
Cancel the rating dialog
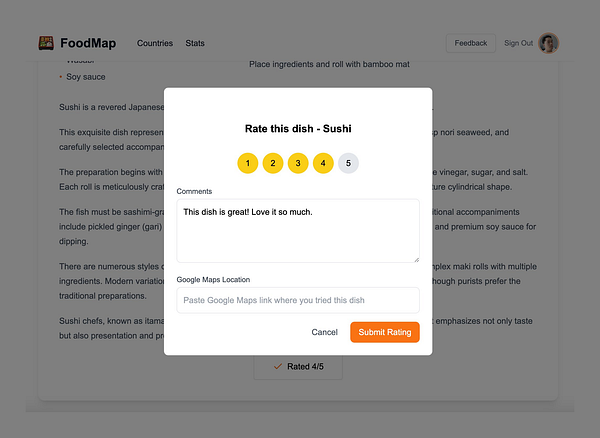(x=324, y=332)
